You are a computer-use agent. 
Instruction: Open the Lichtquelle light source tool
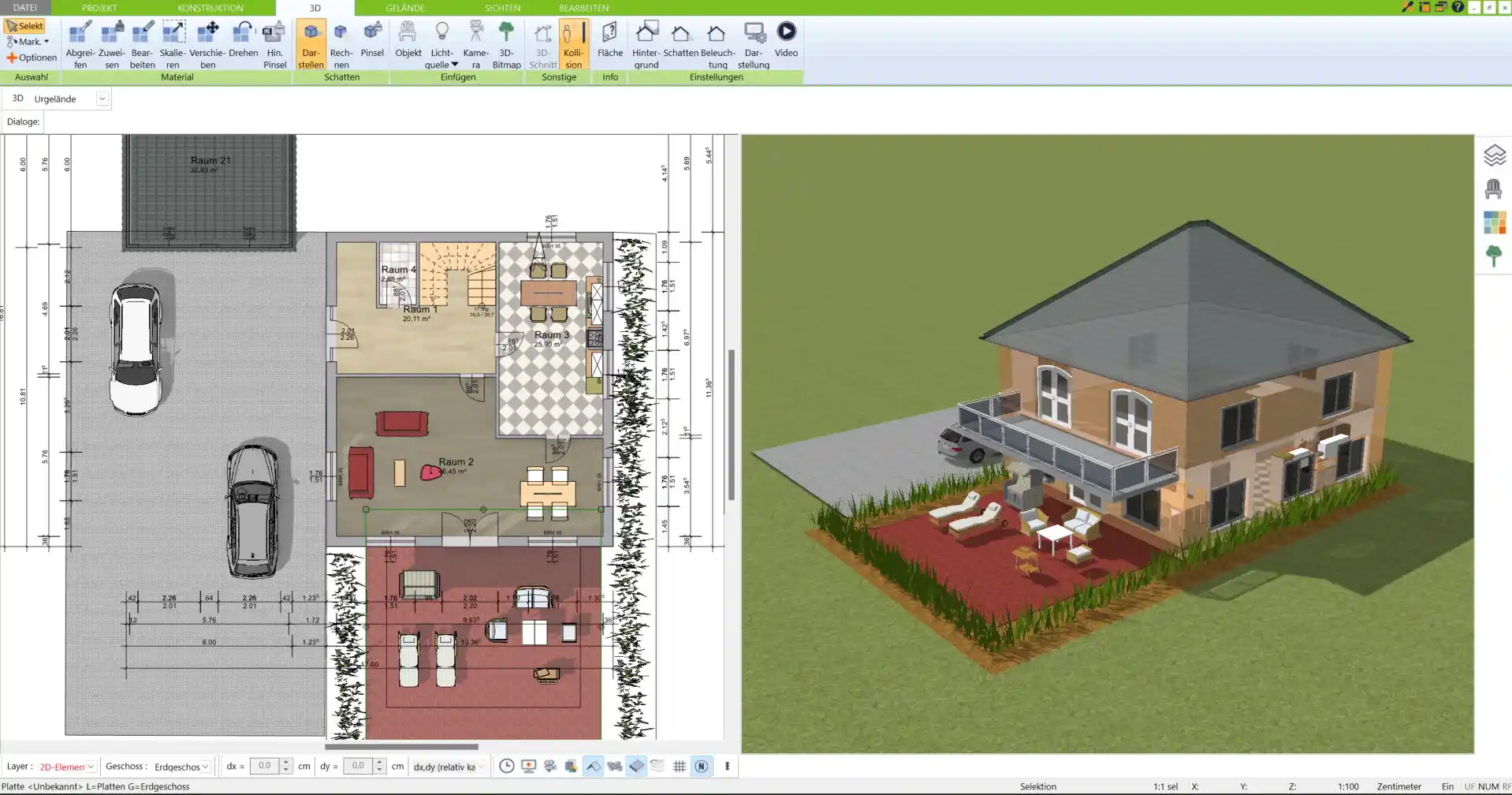(441, 46)
